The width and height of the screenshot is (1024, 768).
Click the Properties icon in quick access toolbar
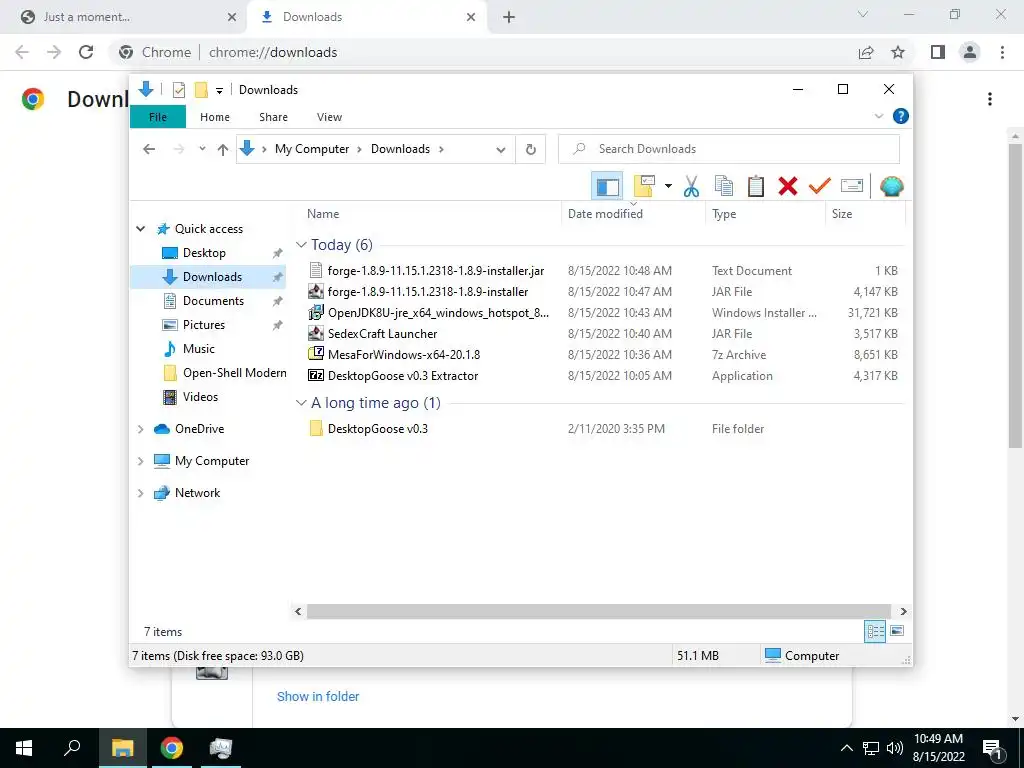pyautogui.click(x=179, y=89)
